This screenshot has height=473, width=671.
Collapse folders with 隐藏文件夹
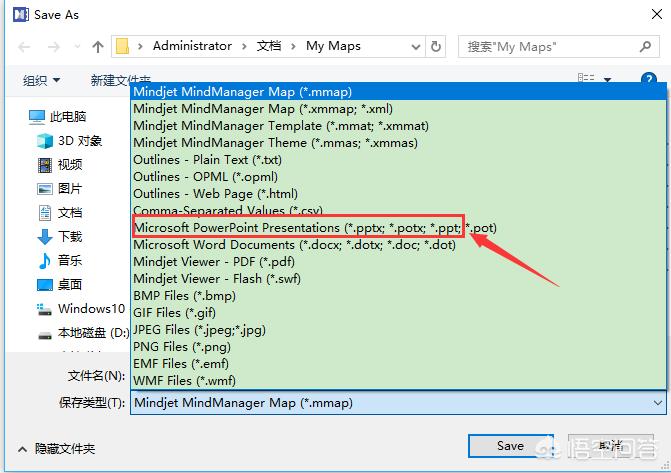56,449
